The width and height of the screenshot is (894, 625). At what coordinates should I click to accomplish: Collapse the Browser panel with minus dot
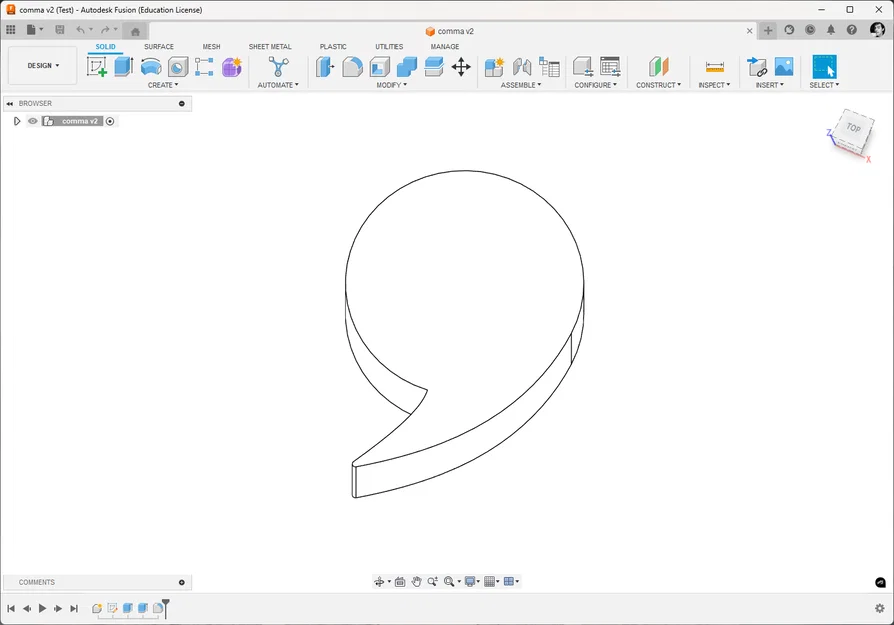click(182, 103)
